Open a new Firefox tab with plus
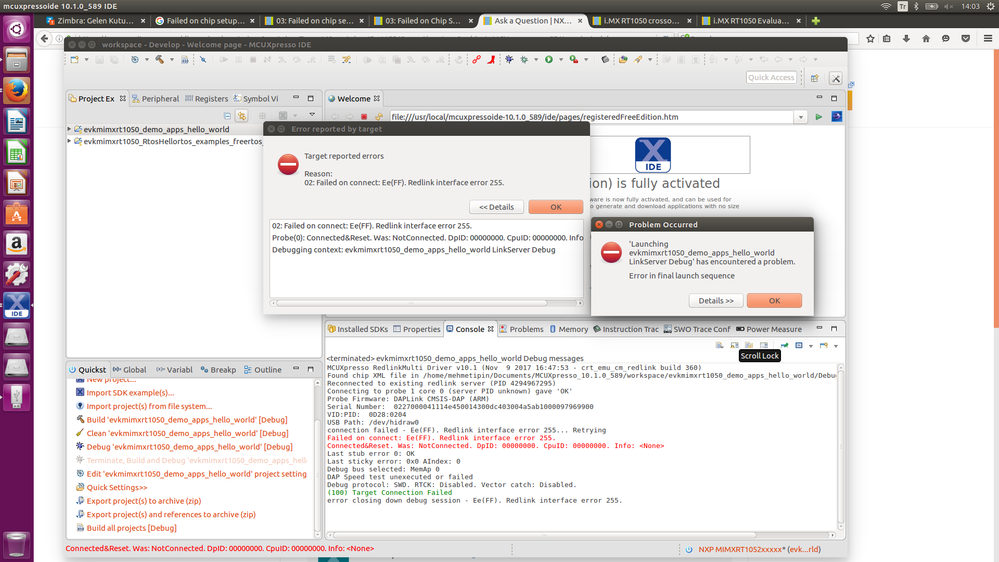The image size is (999, 562). (816, 20)
